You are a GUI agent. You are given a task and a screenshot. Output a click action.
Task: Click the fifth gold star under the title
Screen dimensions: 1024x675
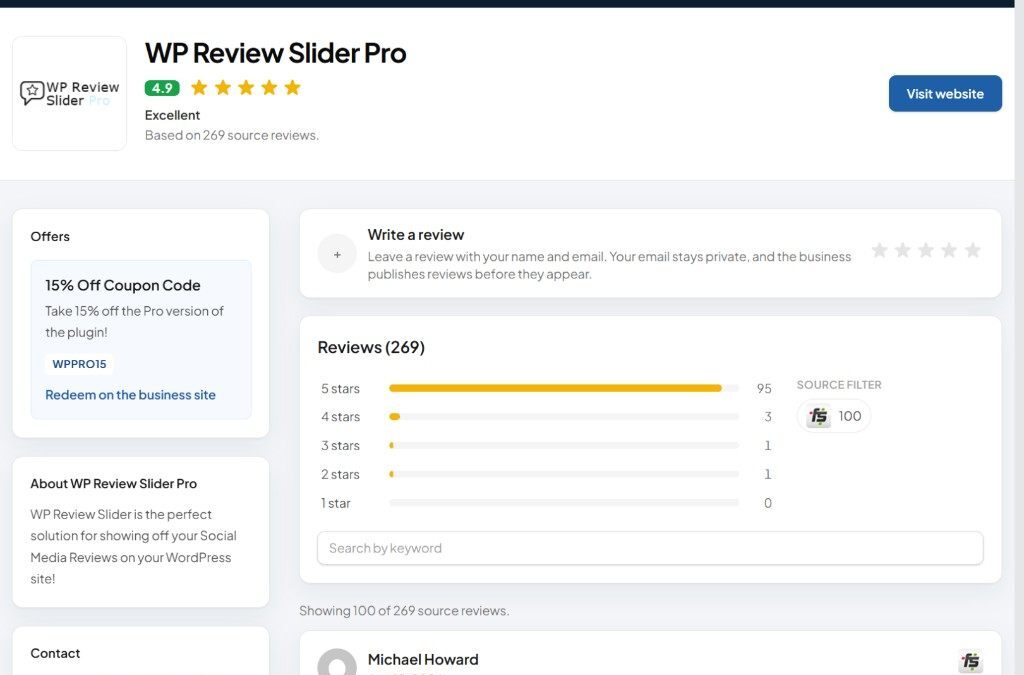(293, 87)
